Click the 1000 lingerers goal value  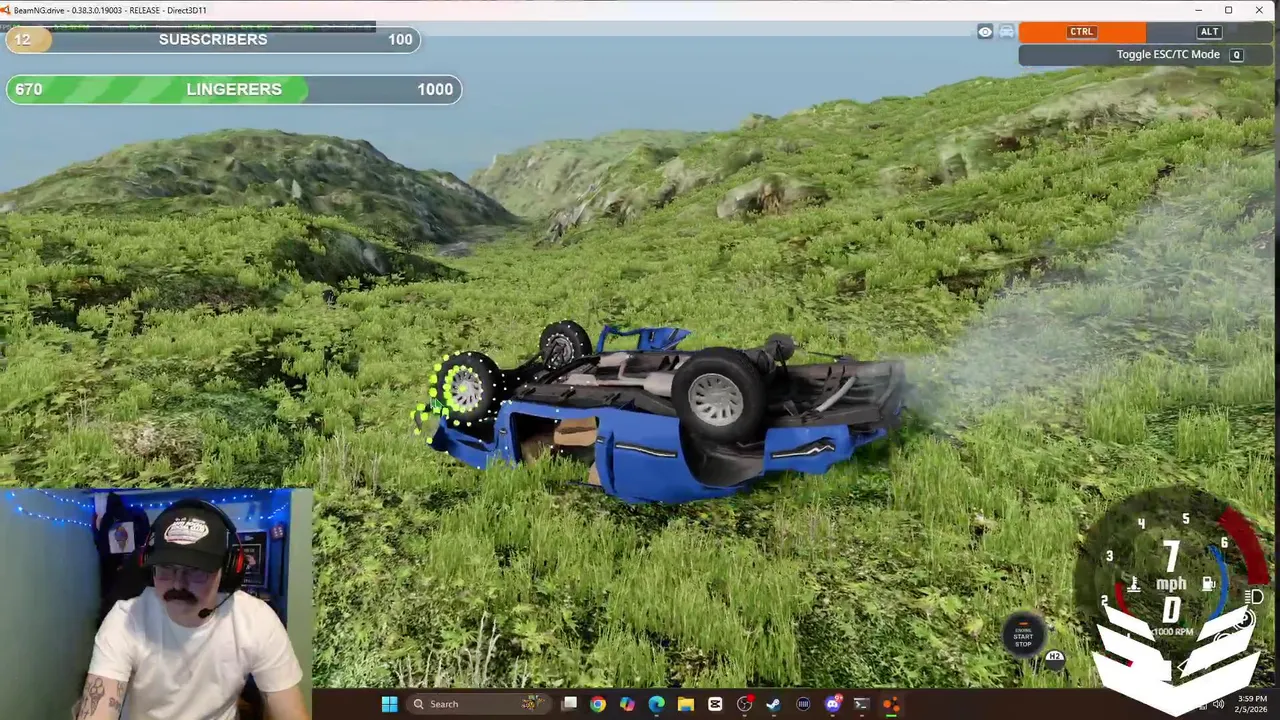pyautogui.click(x=435, y=89)
